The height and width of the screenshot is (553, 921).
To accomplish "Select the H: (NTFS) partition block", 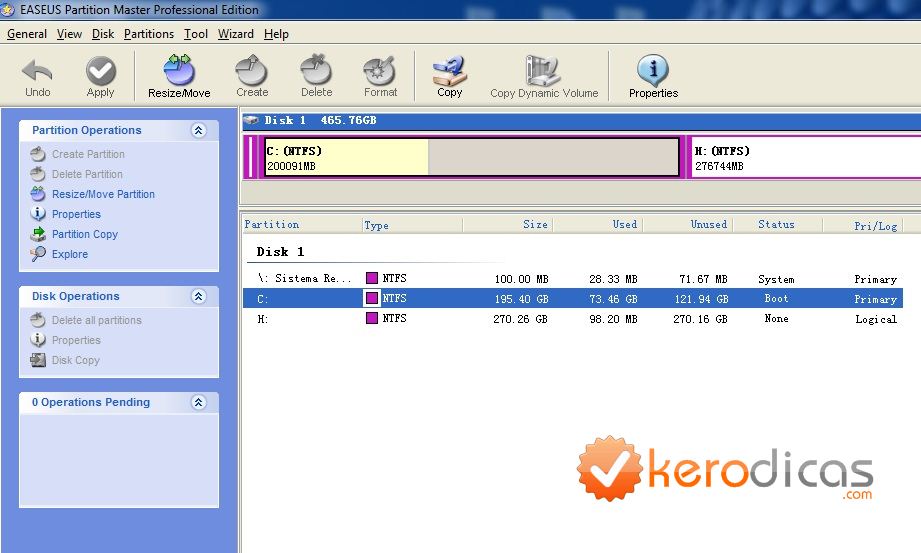I will coord(806,157).
